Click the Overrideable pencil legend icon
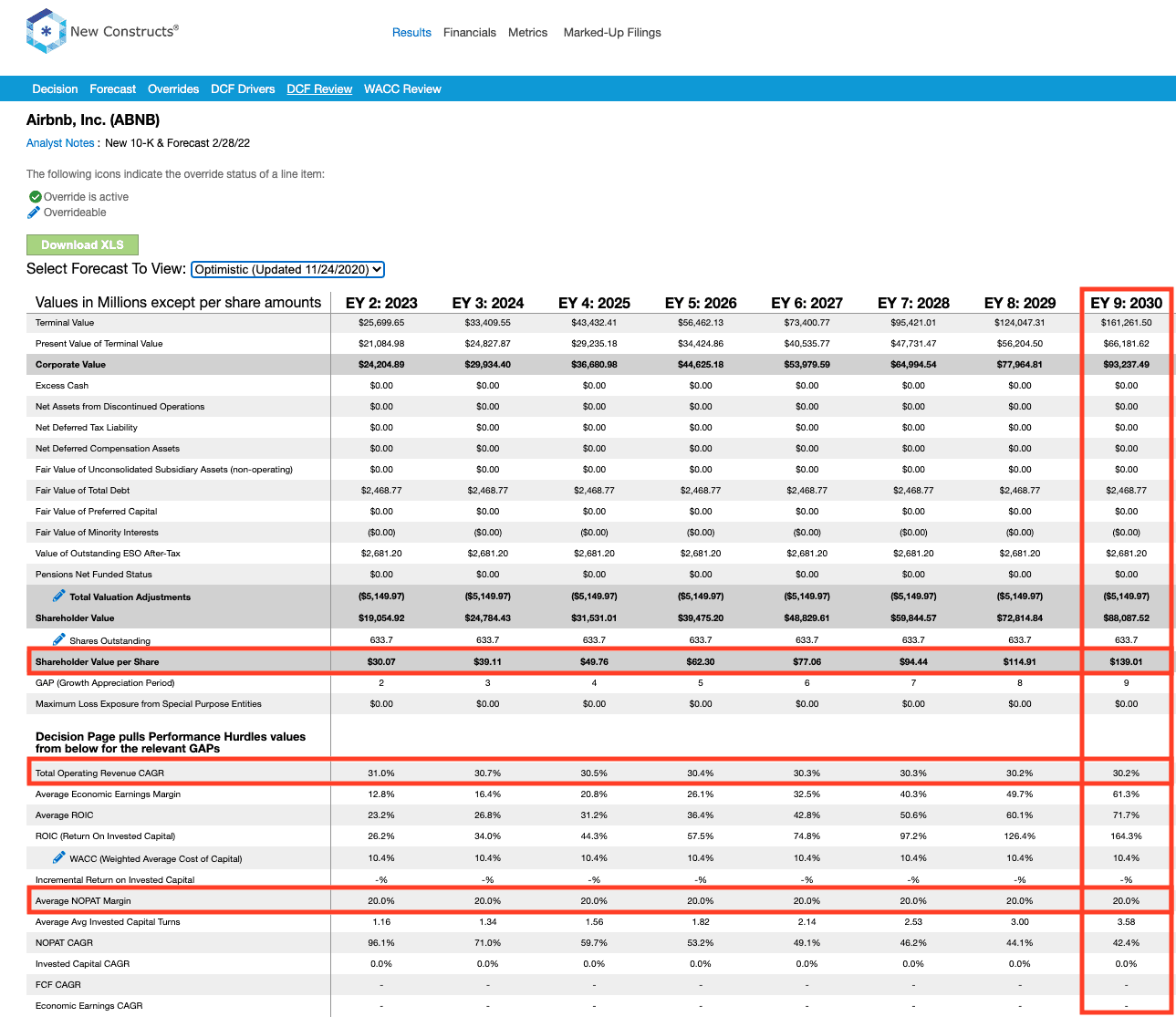 click(x=34, y=213)
